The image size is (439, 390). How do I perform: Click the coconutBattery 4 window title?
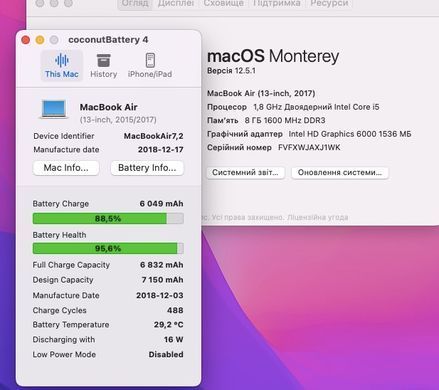pyautogui.click(x=108, y=40)
